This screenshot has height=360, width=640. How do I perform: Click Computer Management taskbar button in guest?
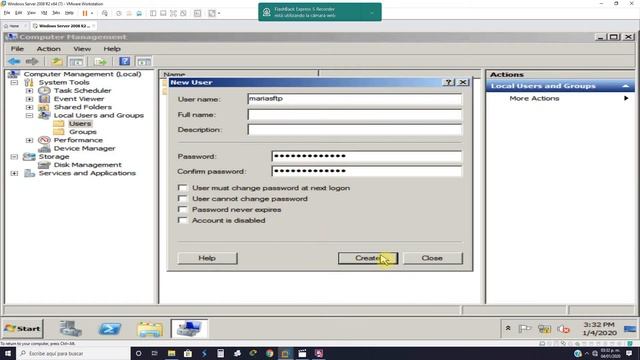click(189, 329)
